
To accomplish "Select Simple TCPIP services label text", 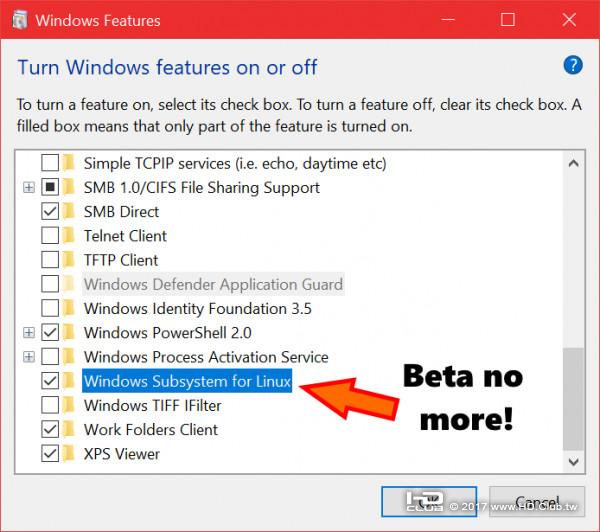I will click(235, 163).
